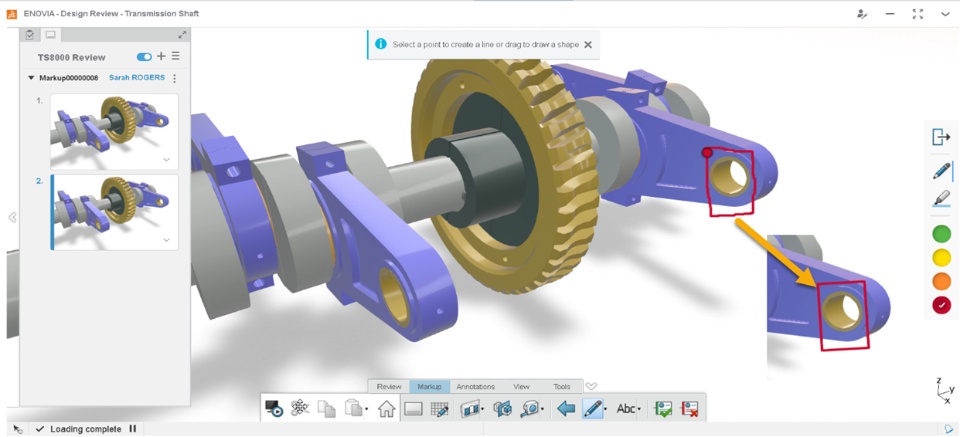
Task: Click the blue info icon in message
Action: (381, 44)
